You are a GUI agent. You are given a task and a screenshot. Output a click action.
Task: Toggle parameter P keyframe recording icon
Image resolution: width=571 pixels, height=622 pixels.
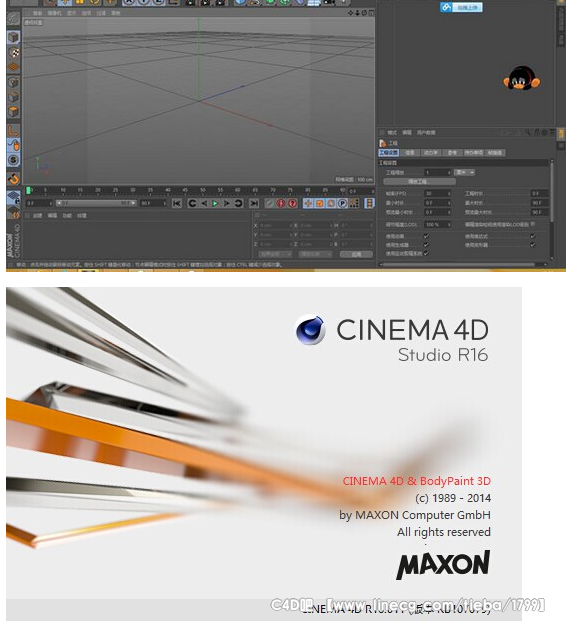[x=342, y=203]
